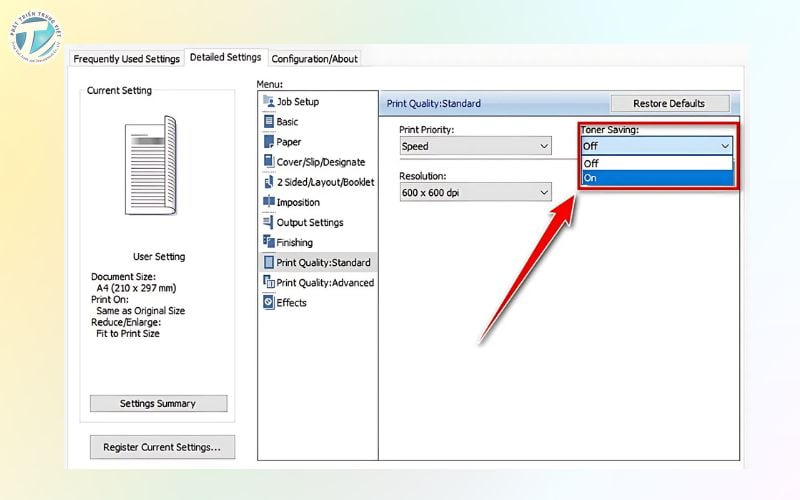Choose Off in Toner Saving list
Viewport: 800px width, 500px height.
[657, 163]
